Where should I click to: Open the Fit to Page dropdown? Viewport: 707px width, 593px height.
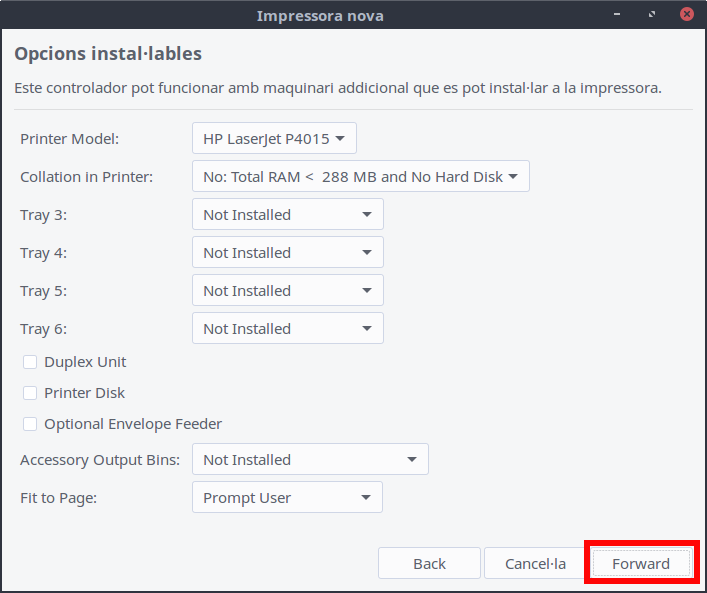287,497
